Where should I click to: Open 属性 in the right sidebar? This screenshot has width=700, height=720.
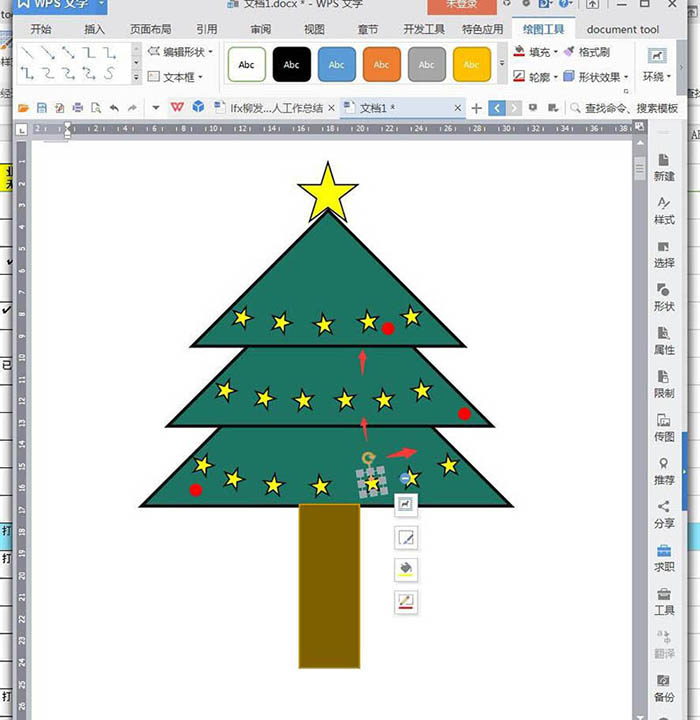[664, 341]
